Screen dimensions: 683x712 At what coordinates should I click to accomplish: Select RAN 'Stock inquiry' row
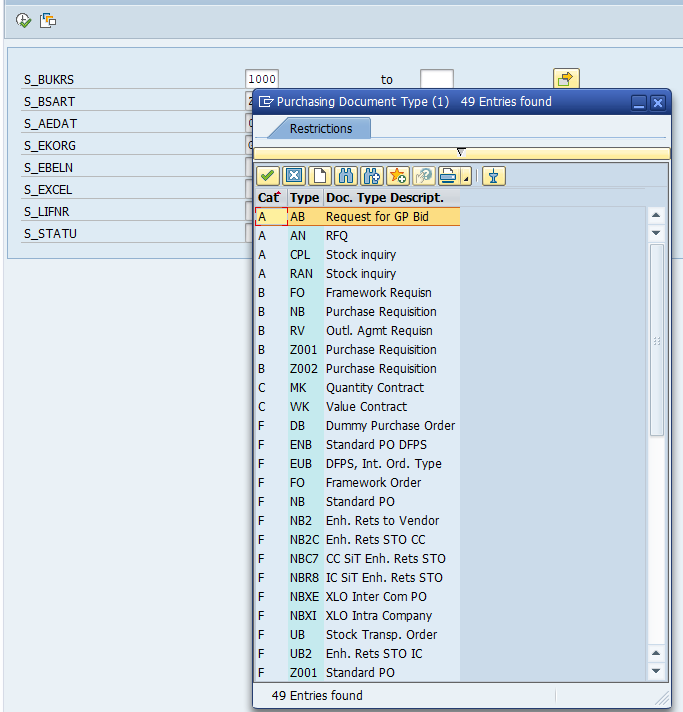pos(358,274)
